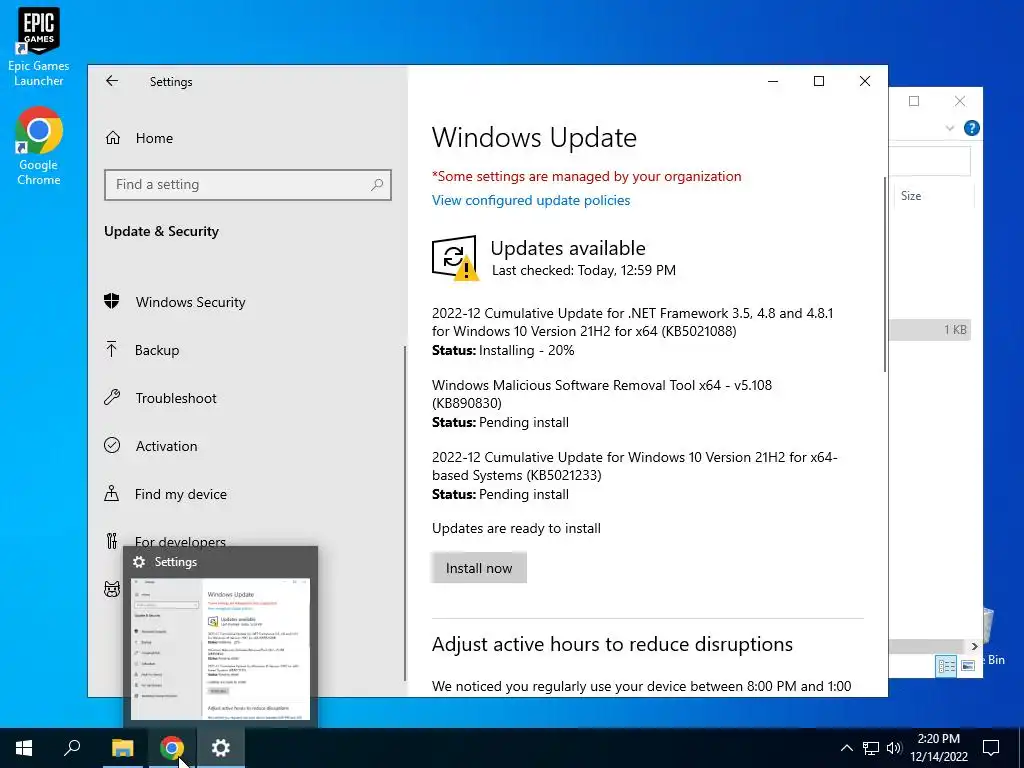Click the KB5021088 .NET Framework update text
This screenshot has width=1024, height=768.
(x=632, y=322)
